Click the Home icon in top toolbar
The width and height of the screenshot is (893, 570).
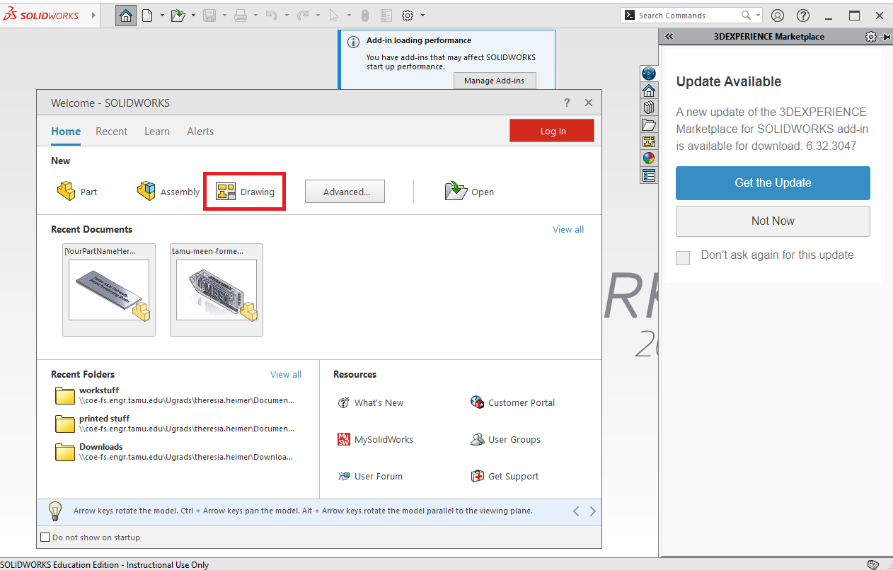coord(126,15)
